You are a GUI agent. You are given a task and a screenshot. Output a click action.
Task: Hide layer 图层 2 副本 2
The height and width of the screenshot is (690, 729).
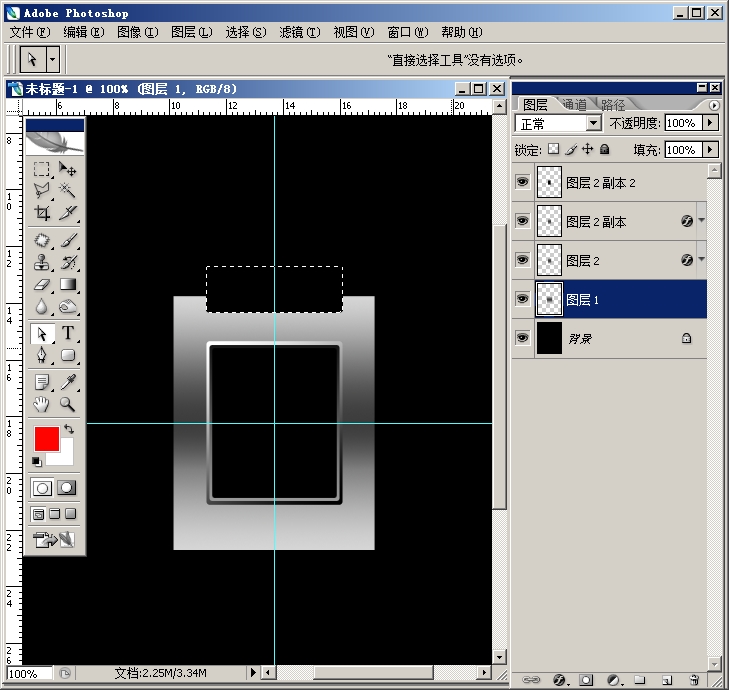tap(523, 182)
